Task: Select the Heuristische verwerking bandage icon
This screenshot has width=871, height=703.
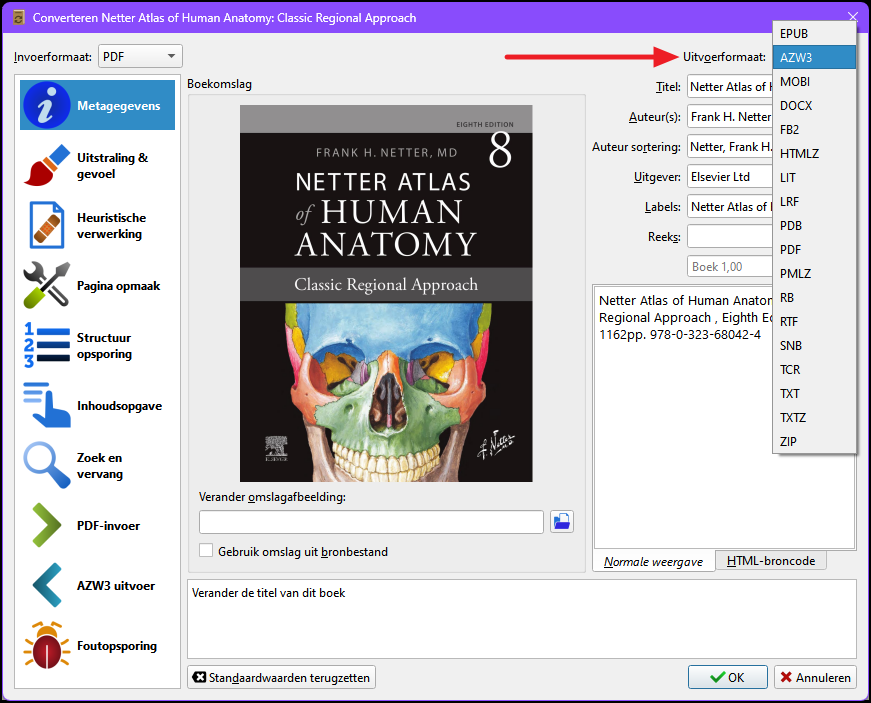Action: [x=47, y=225]
